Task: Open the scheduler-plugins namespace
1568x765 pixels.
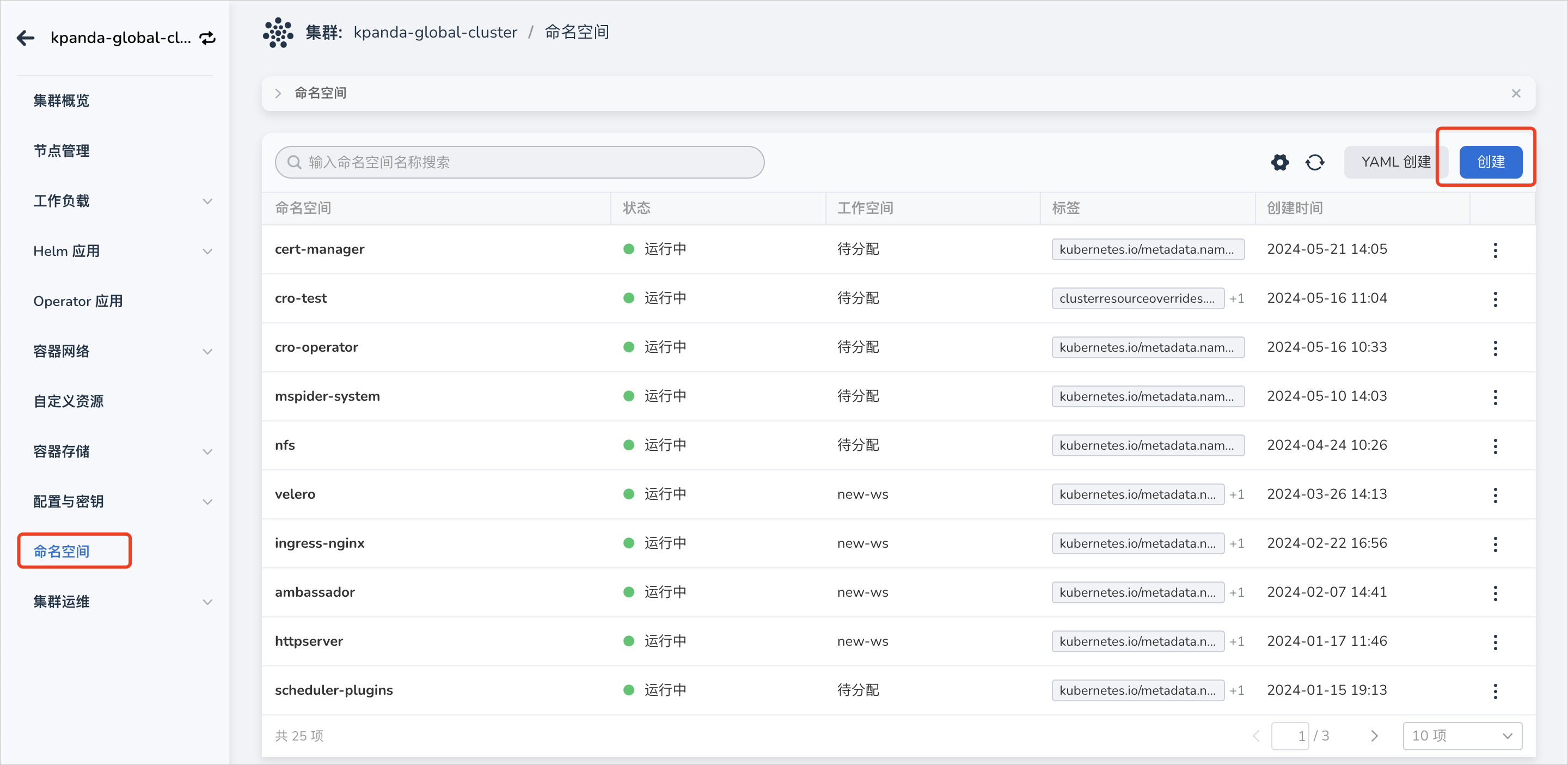Action: tap(334, 691)
